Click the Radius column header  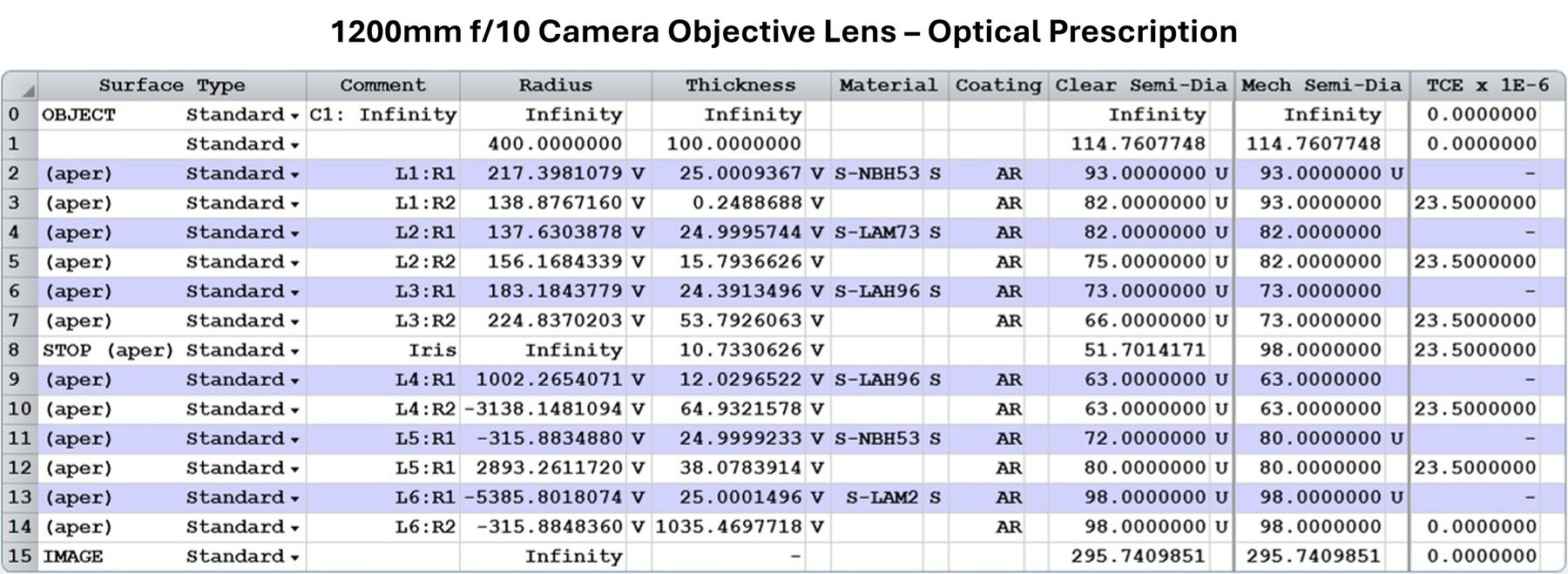pos(555,85)
